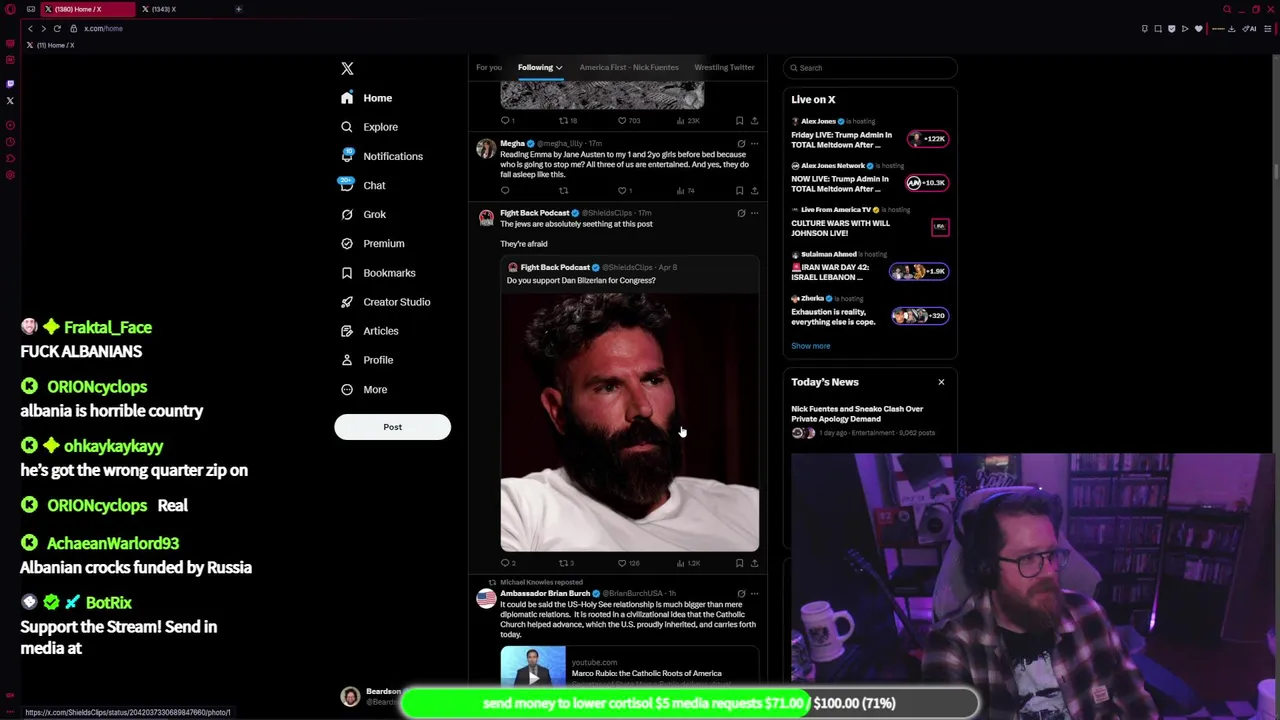
Task: Repost Megha's post
Action: [x=563, y=190]
